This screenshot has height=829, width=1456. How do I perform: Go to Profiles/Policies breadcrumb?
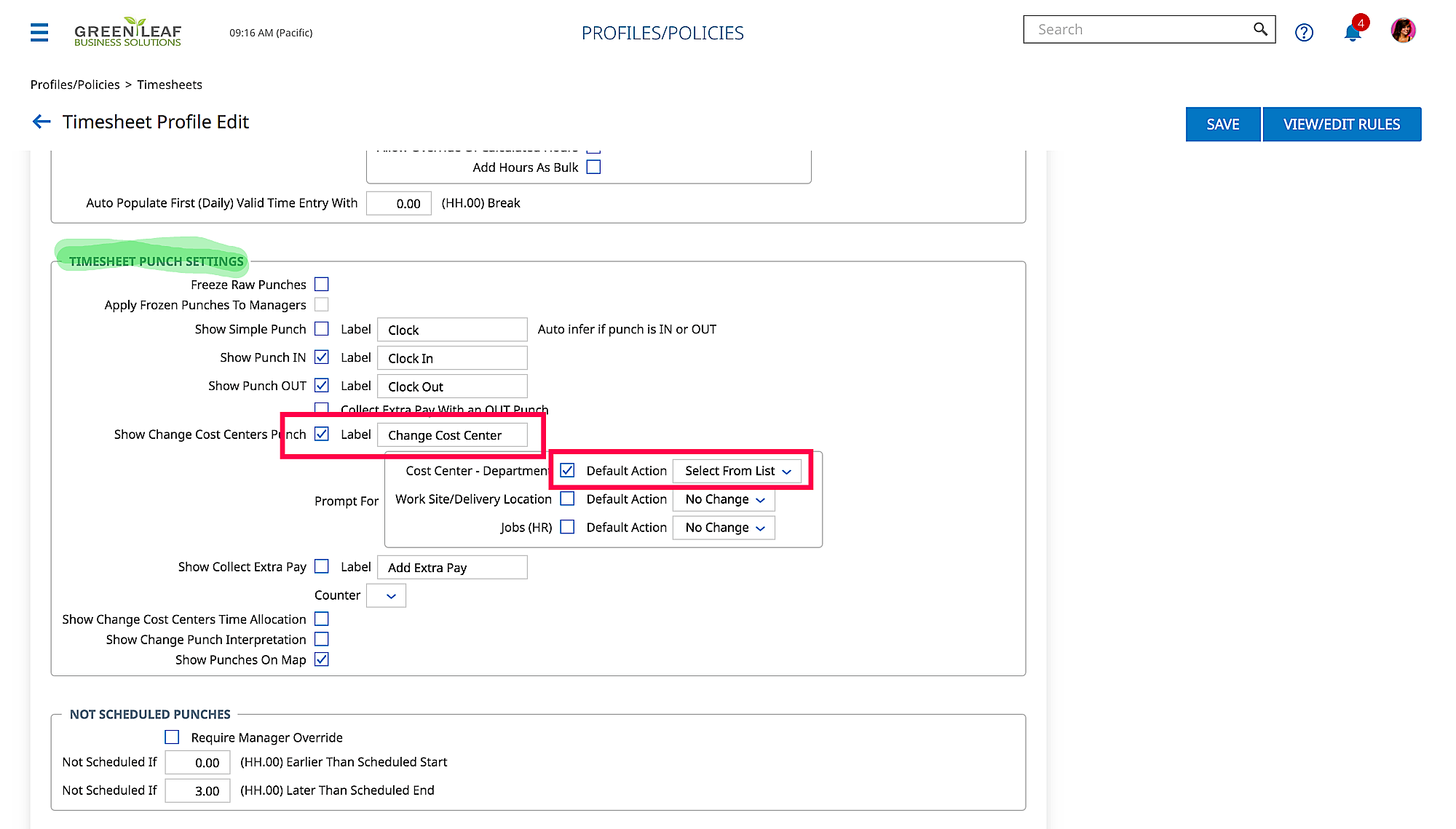[x=75, y=84]
